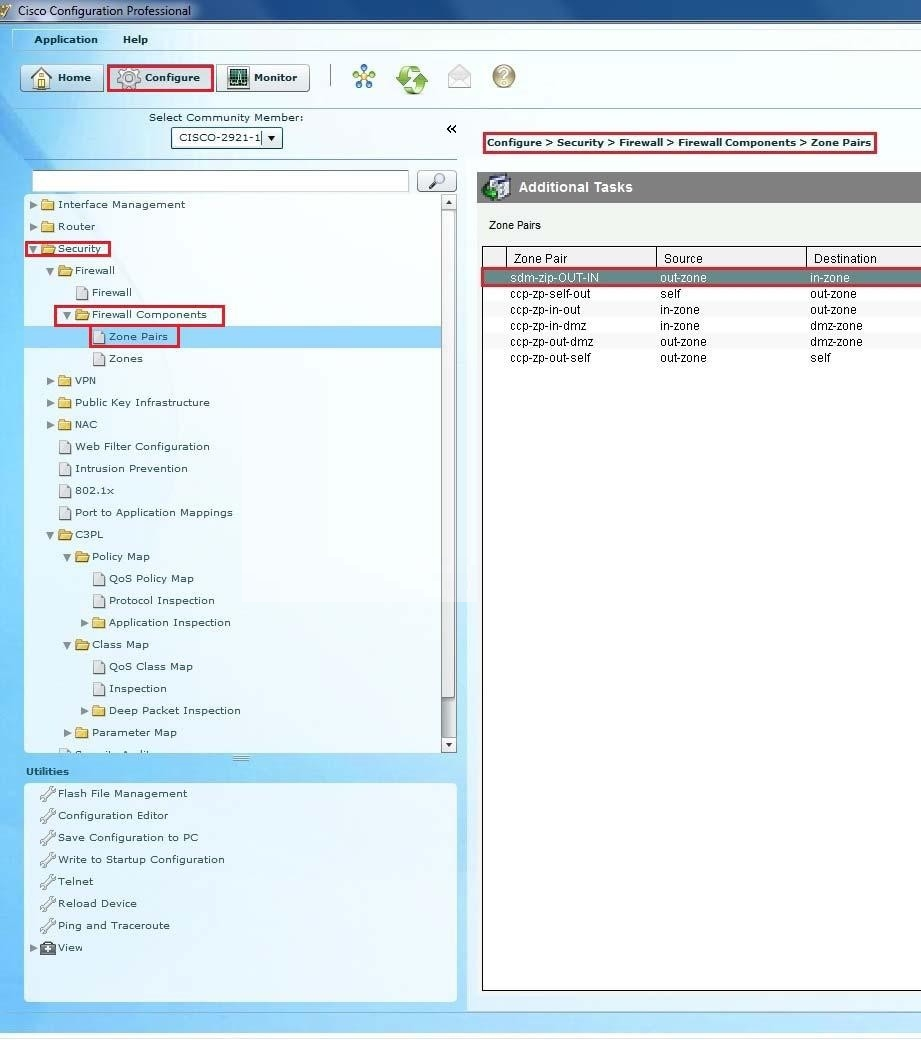
Task: Click the tree scrollbar up arrow
Action: click(449, 202)
